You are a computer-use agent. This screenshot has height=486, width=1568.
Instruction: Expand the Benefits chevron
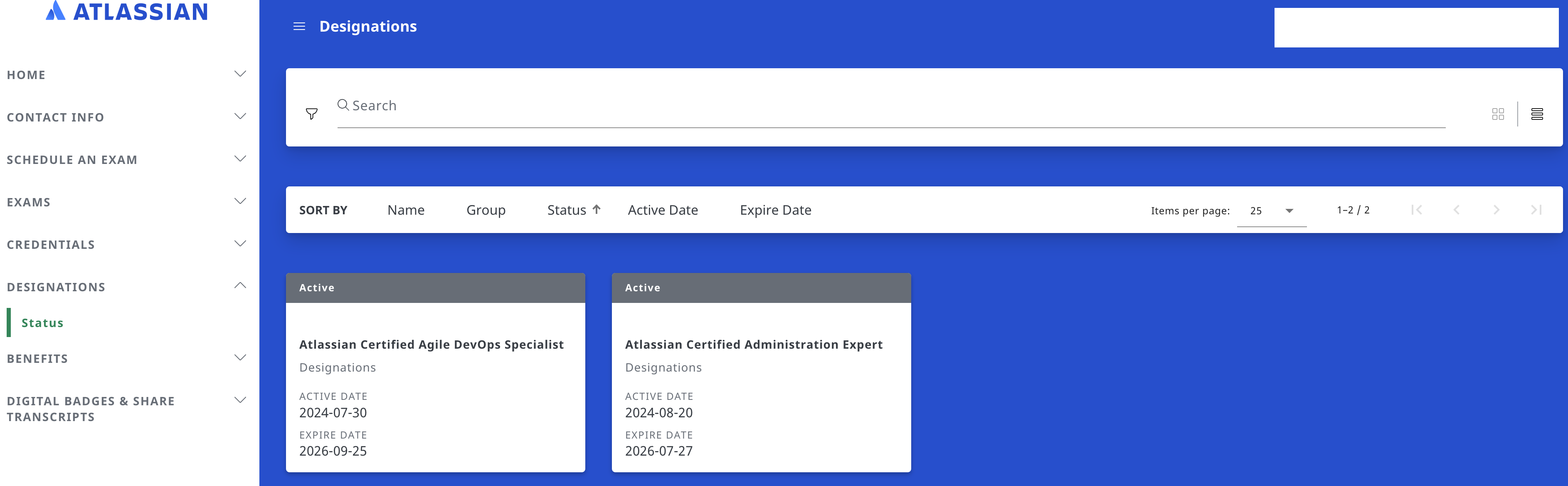pos(240,357)
